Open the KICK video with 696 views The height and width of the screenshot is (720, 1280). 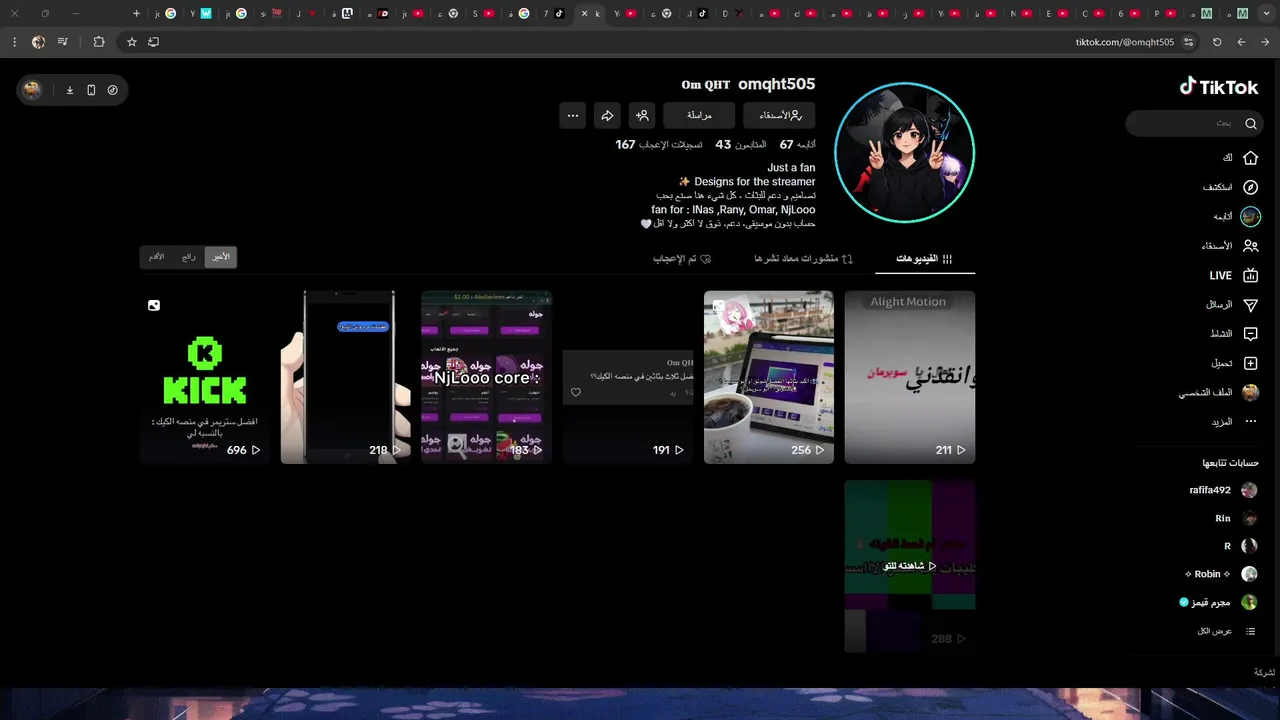point(205,377)
